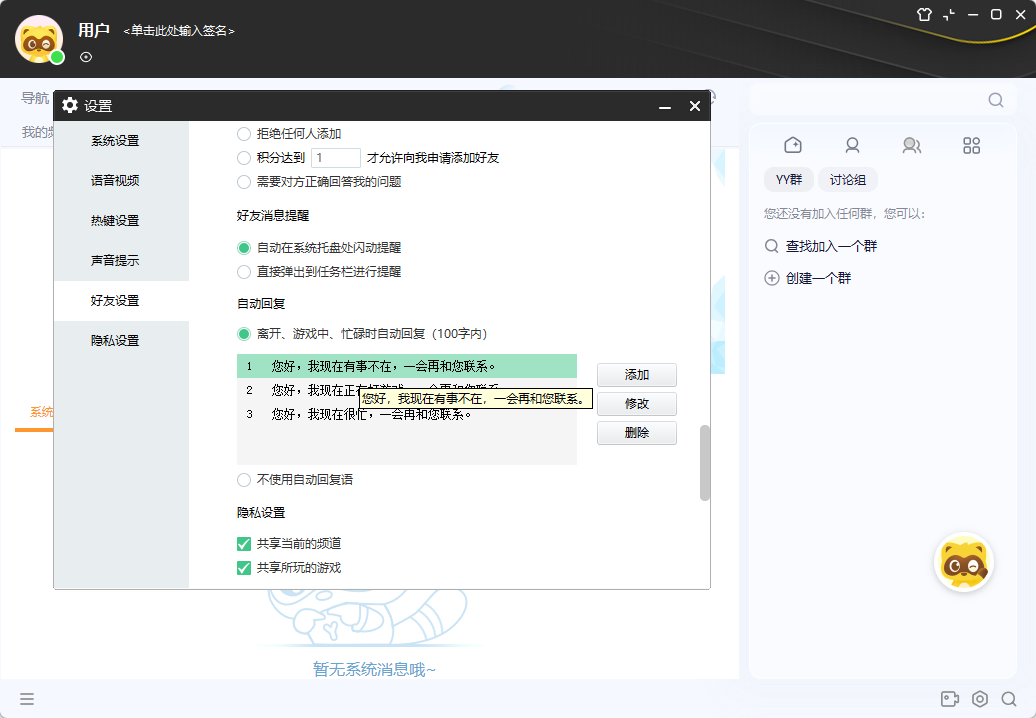
Task: Click the 单击此处输入签名 signature field
Action: click(x=179, y=31)
